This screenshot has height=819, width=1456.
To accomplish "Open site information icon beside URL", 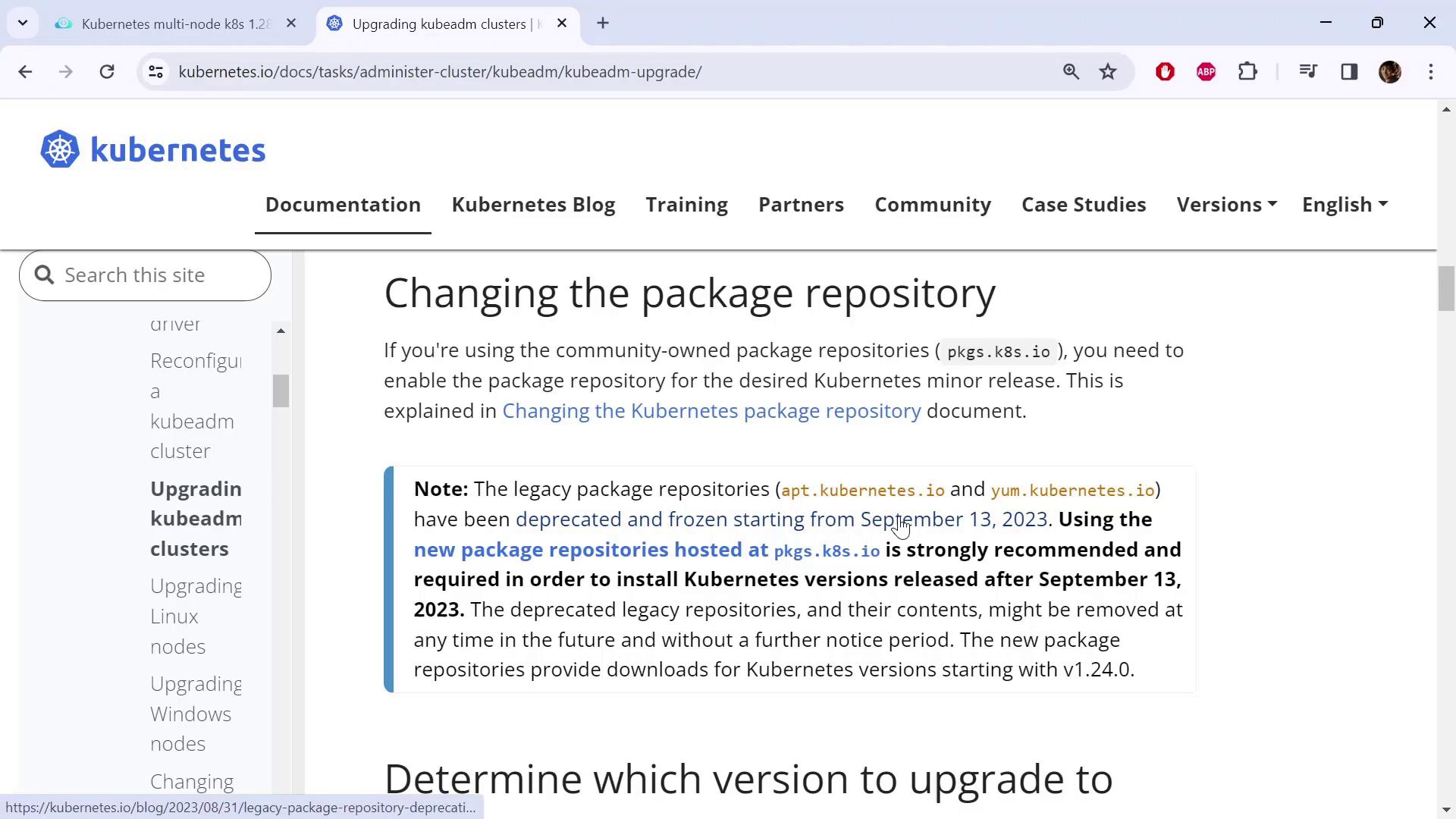I will pos(155,71).
